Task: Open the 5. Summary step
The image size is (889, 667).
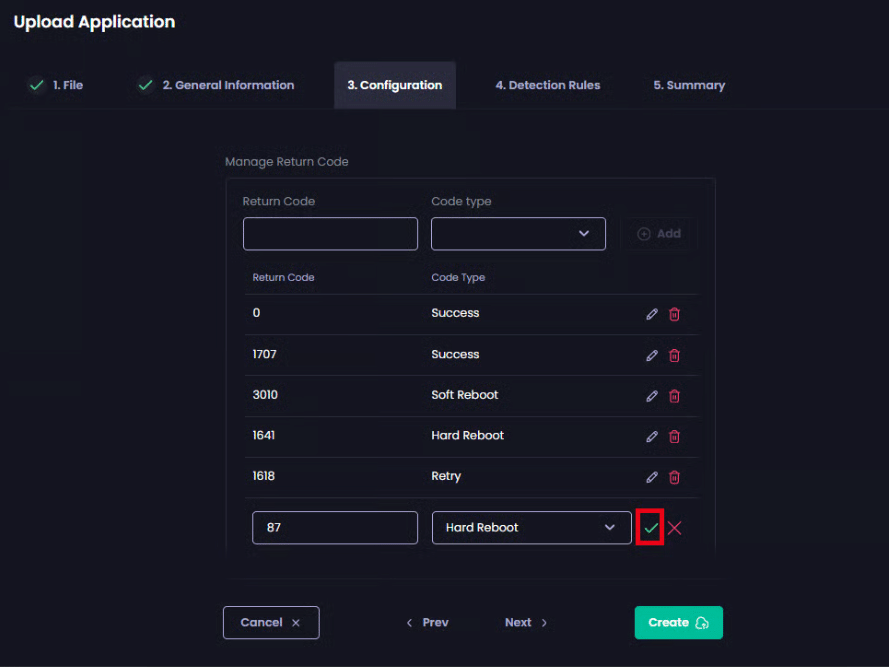Action: click(689, 86)
